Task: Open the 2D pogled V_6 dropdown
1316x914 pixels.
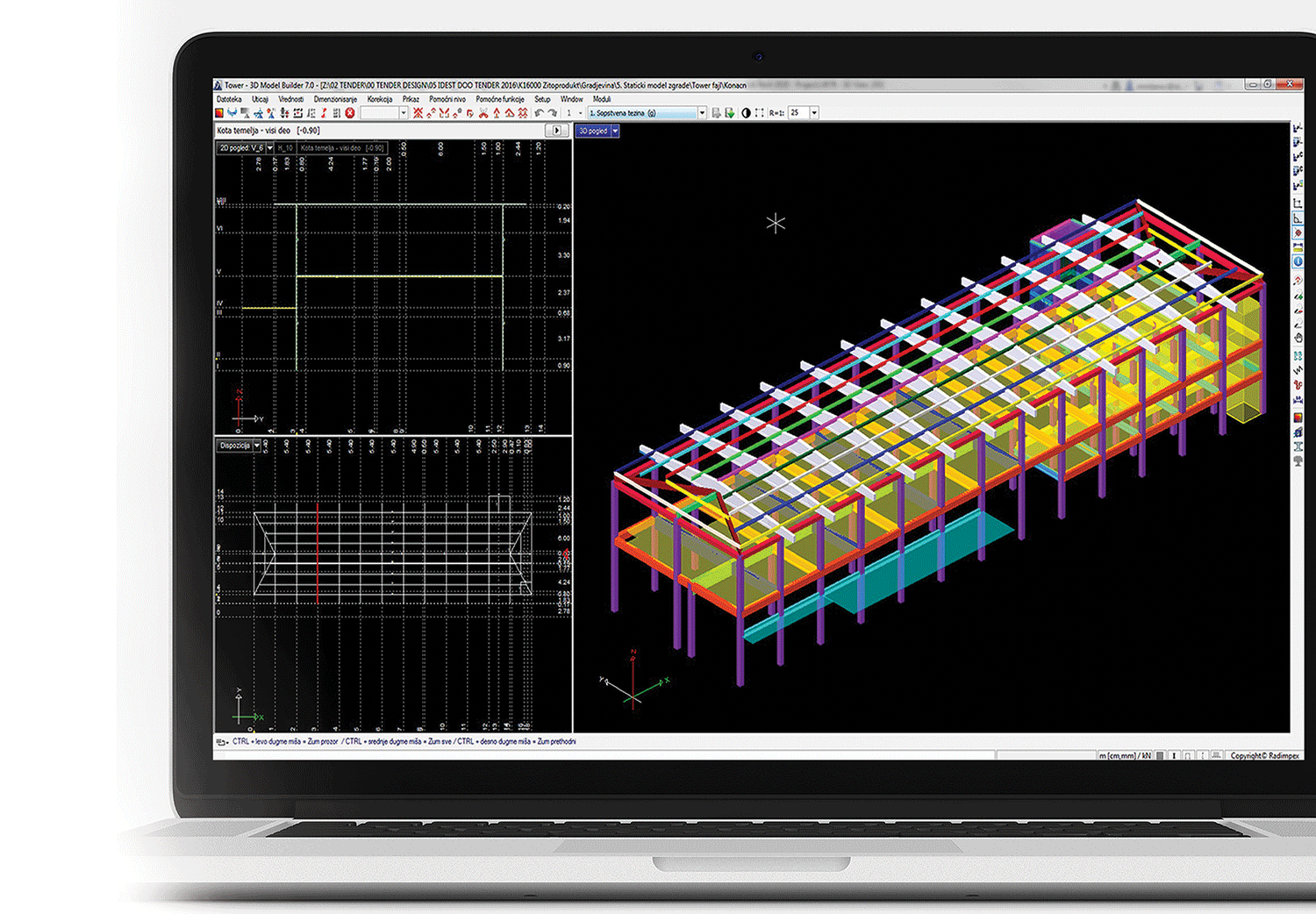Action: [269, 148]
